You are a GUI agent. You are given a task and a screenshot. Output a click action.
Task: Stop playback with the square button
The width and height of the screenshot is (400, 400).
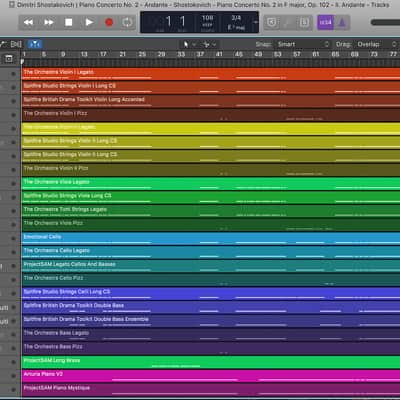point(69,22)
